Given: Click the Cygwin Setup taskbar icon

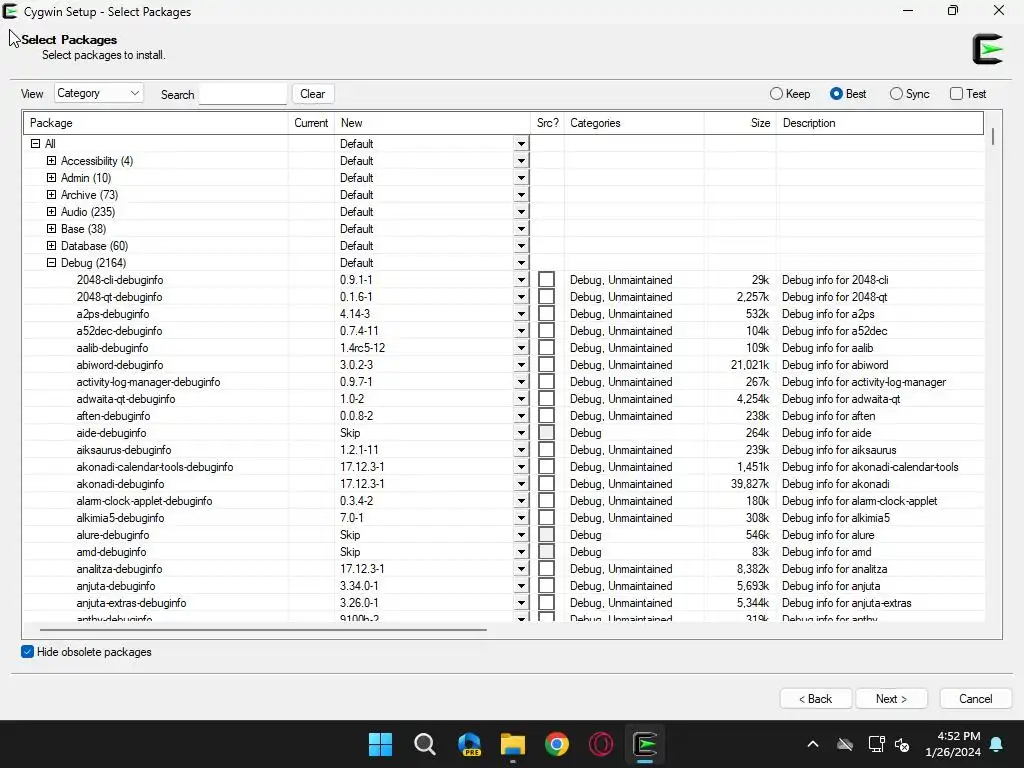Looking at the screenshot, I should click(645, 744).
